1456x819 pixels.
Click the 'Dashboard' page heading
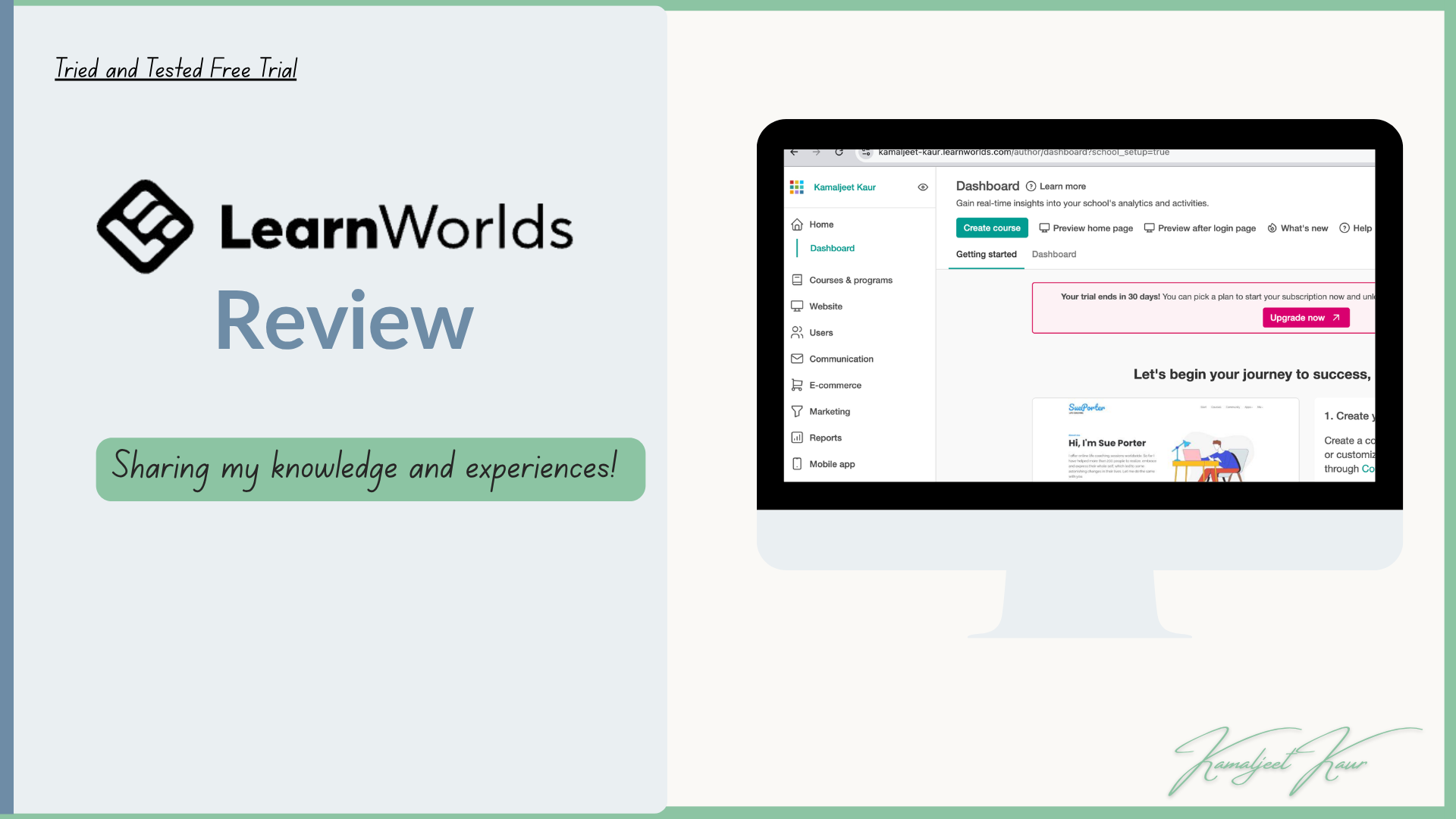[x=987, y=186]
